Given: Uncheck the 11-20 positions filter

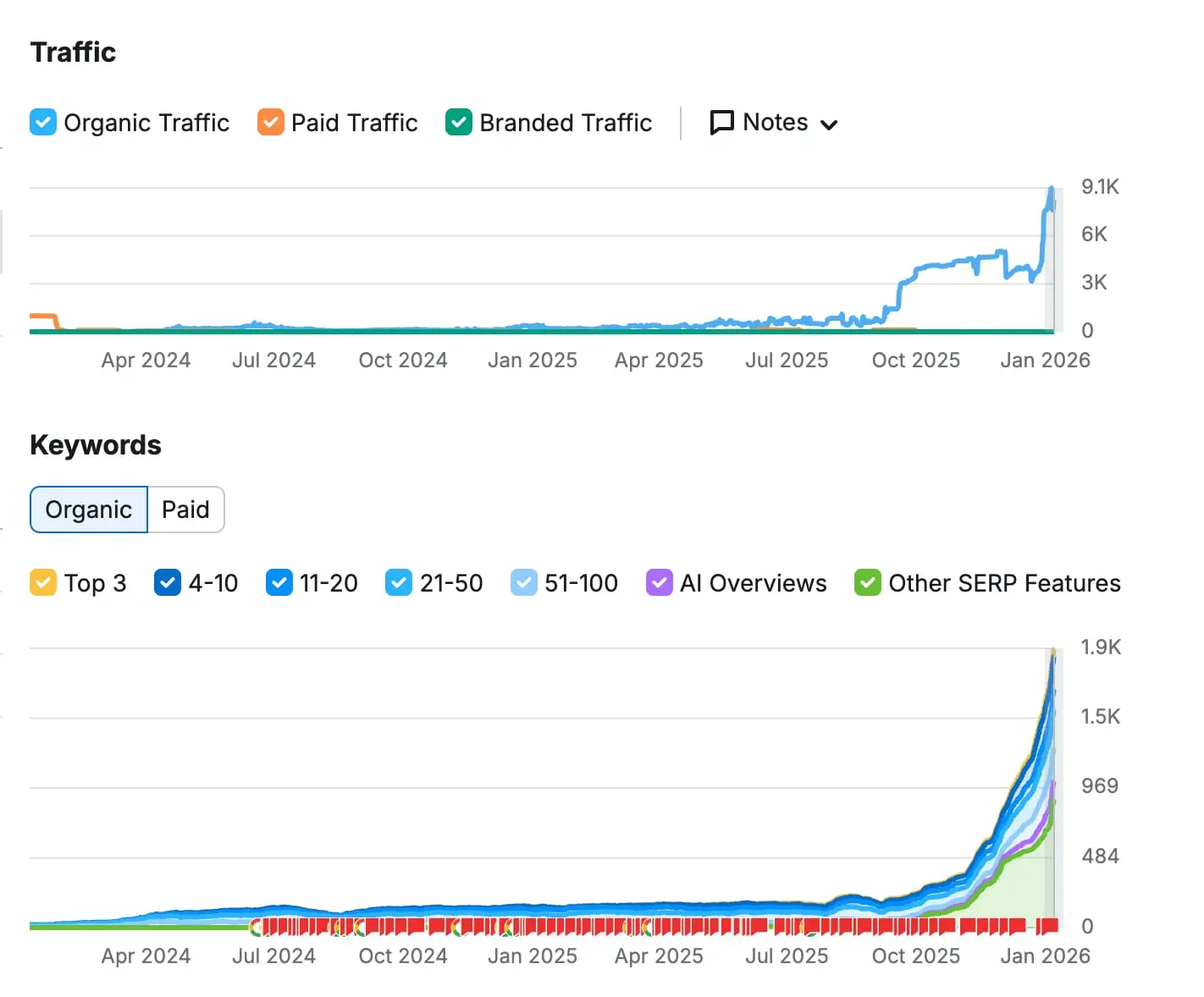Looking at the screenshot, I should (x=279, y=583).
